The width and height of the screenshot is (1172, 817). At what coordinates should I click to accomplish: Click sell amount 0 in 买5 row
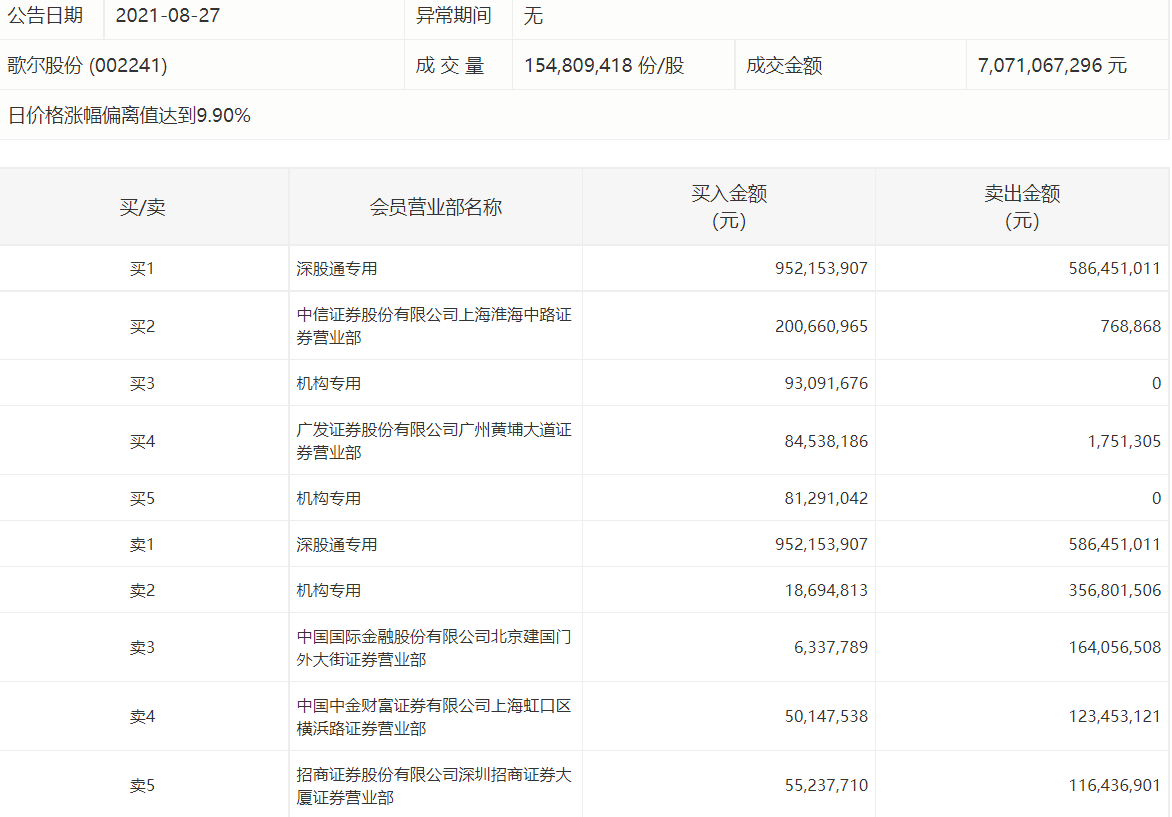[1156, 499]
